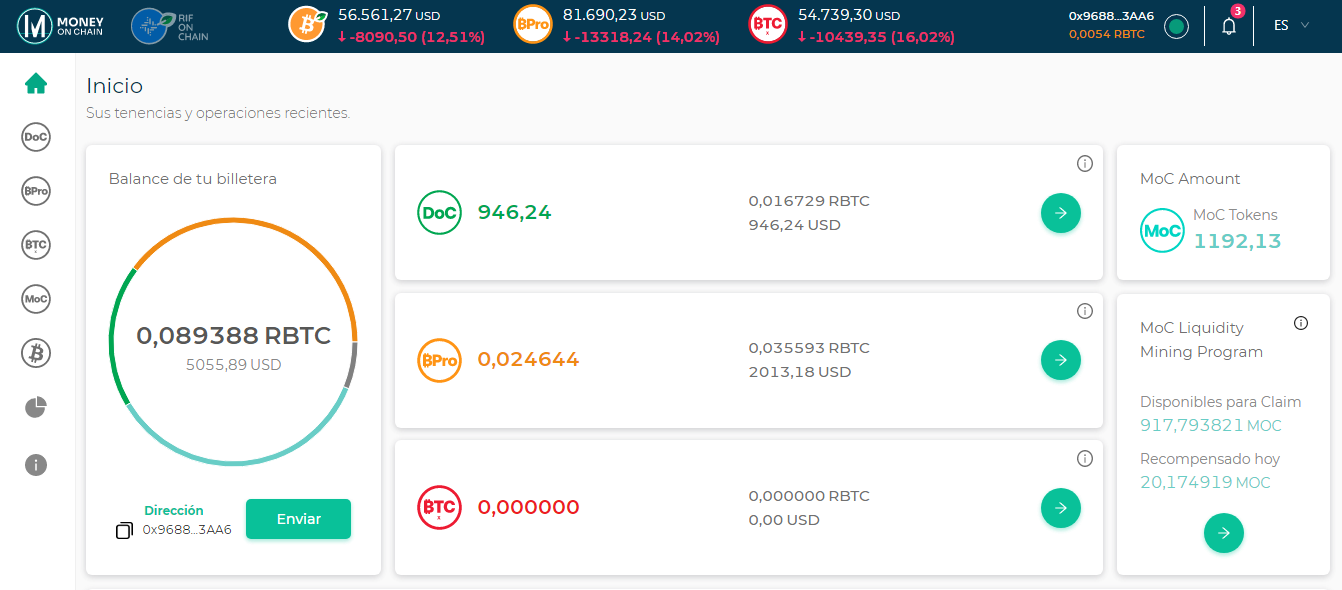Viewport: 1342px width, 590px height.
Task: Click the Dirección address 0x9688...3AA6 text
Action: [187, 530]
